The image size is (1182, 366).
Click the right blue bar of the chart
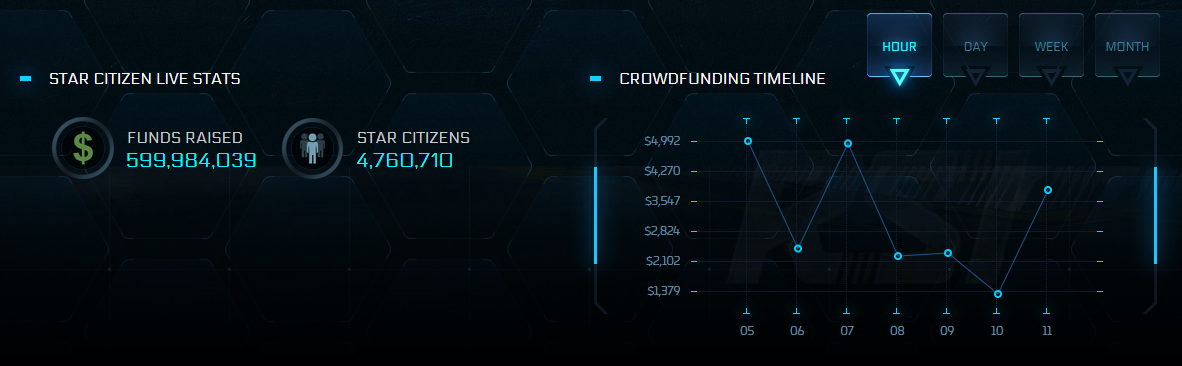(1156, 215)
